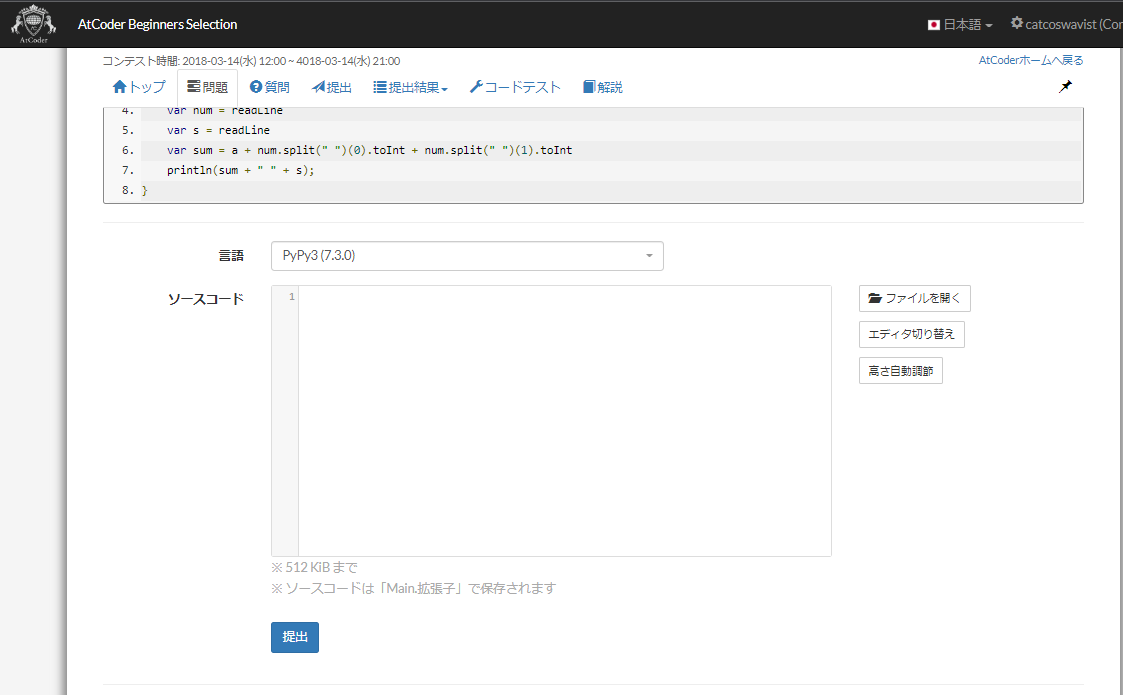
Task: Click the question mark icon beside 質問
Action: (256, 87)
